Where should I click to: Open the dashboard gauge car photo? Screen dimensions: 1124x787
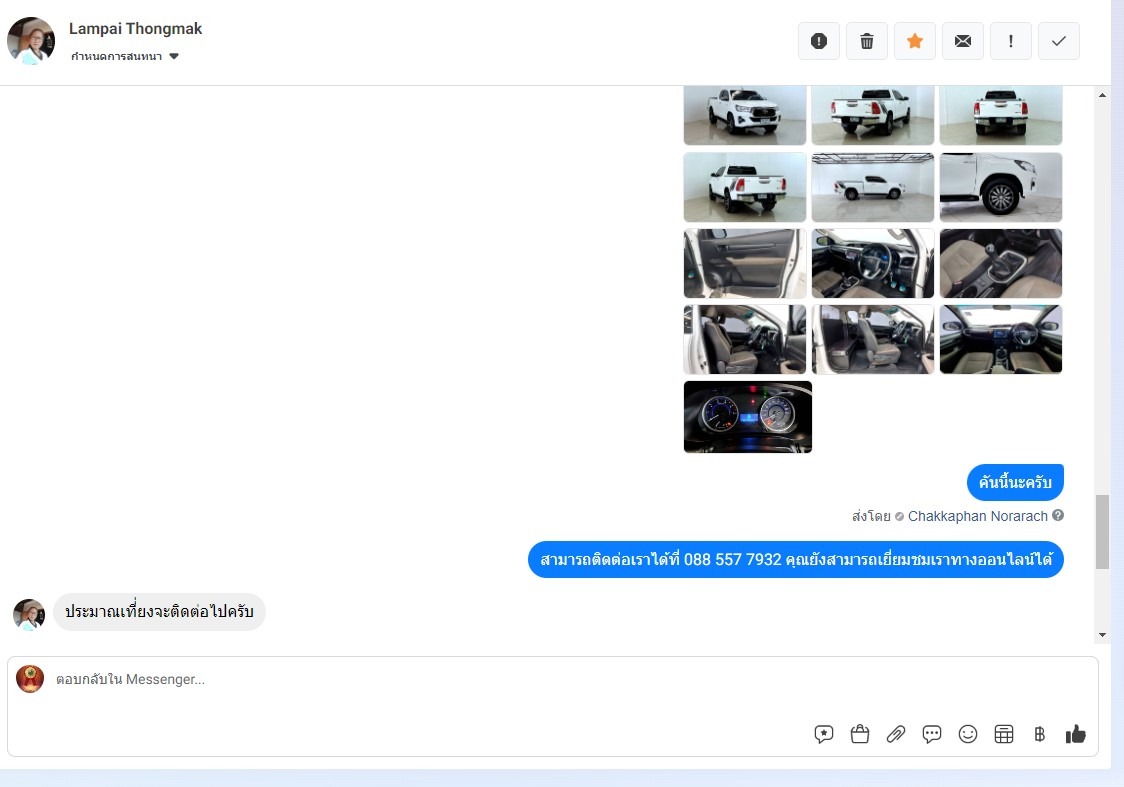pyautogui.click(x=747, y=417)
